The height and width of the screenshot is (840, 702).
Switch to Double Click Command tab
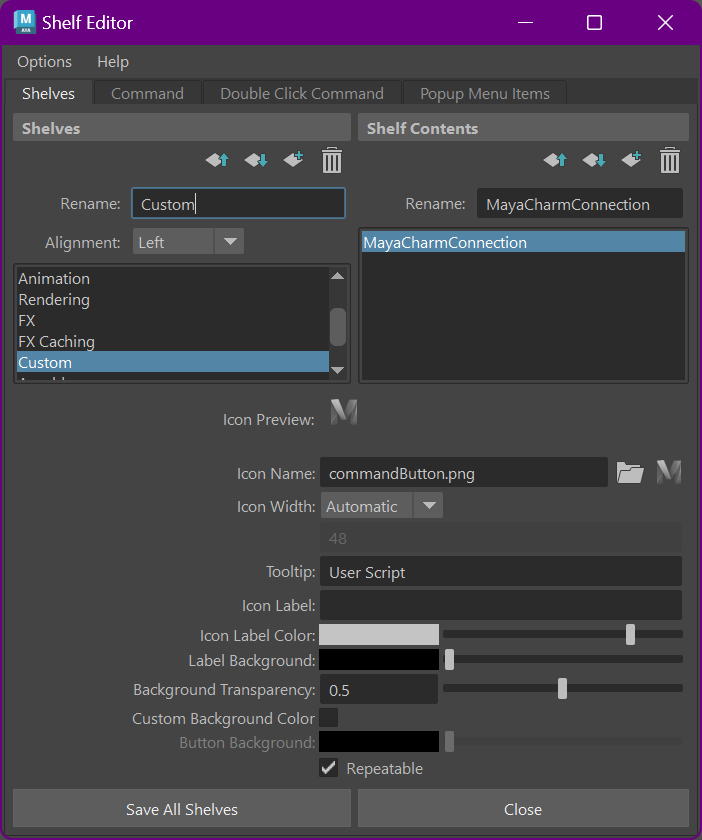pyautogui.click(x=302, y=93)
